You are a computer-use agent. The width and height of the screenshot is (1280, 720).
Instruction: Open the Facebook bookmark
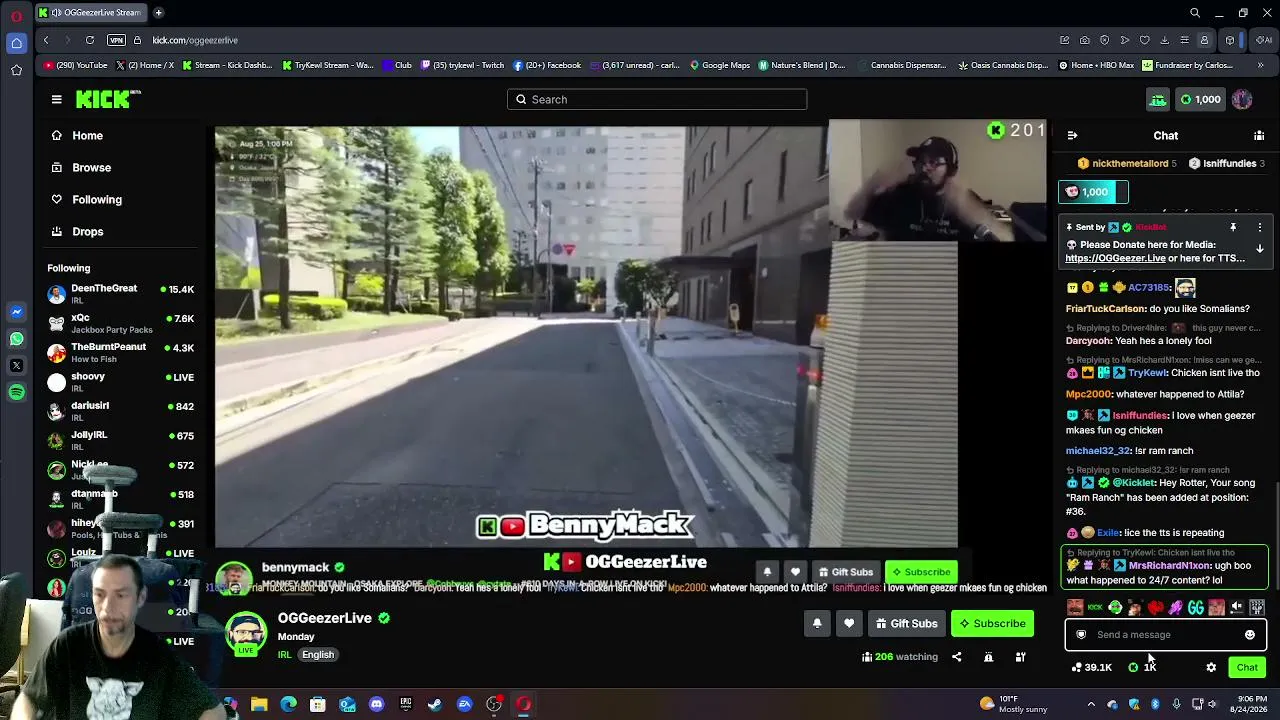pos(547,65)
